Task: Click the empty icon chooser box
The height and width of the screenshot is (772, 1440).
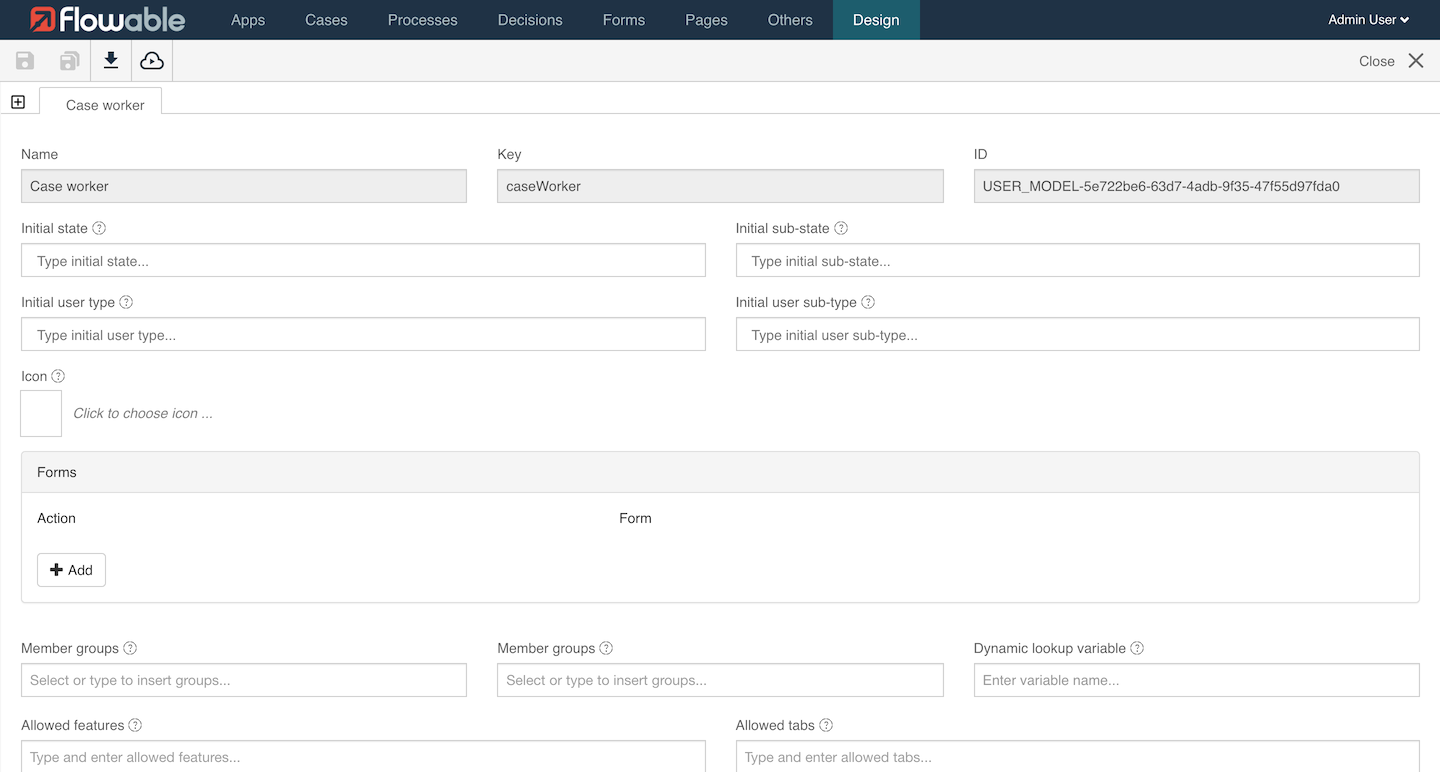Action: tap(41, 413)
